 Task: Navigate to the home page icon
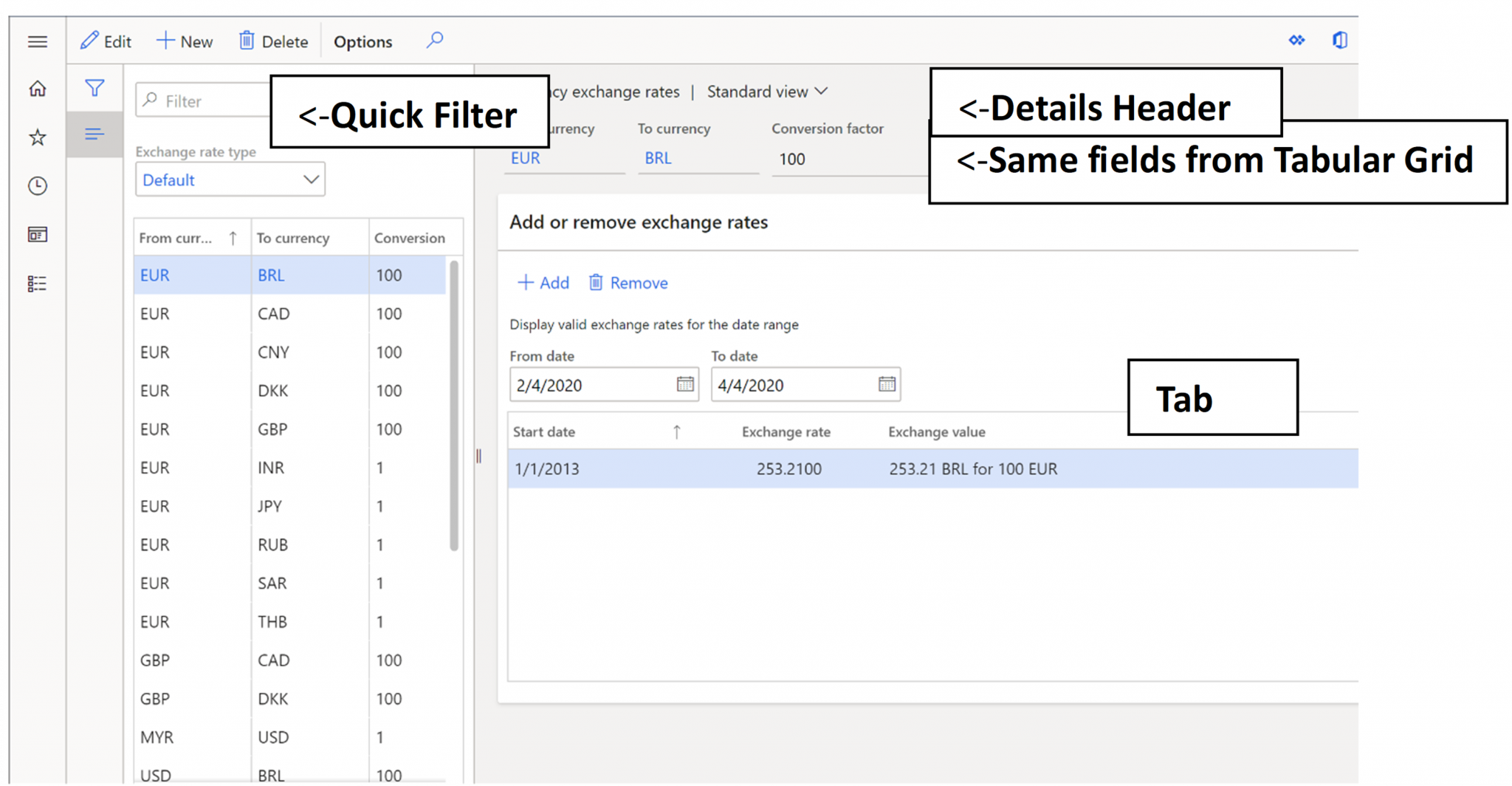[x=37, y=89]
